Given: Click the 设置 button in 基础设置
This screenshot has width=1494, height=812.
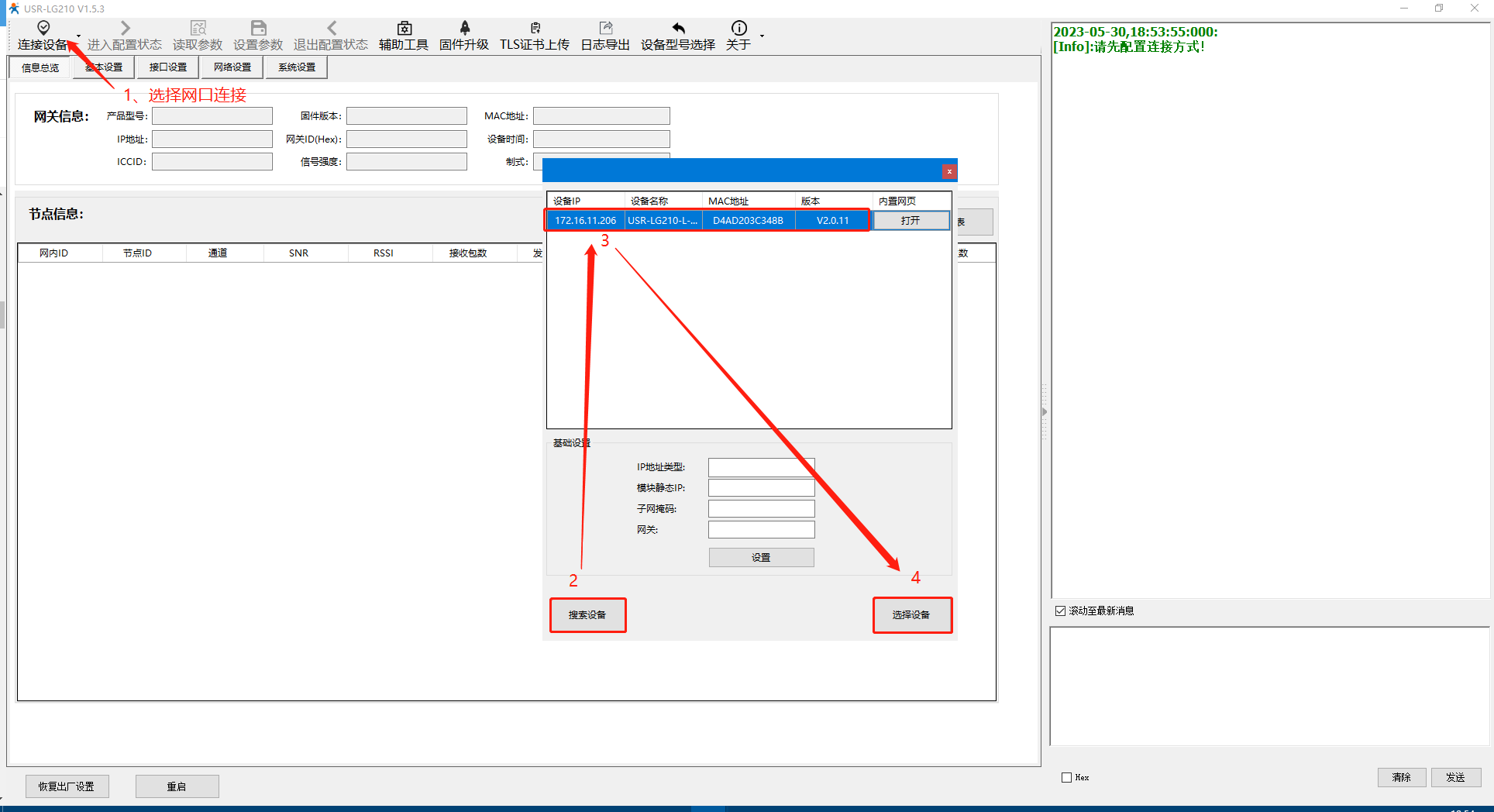Looking at the screenshot, I should point(762,558).
